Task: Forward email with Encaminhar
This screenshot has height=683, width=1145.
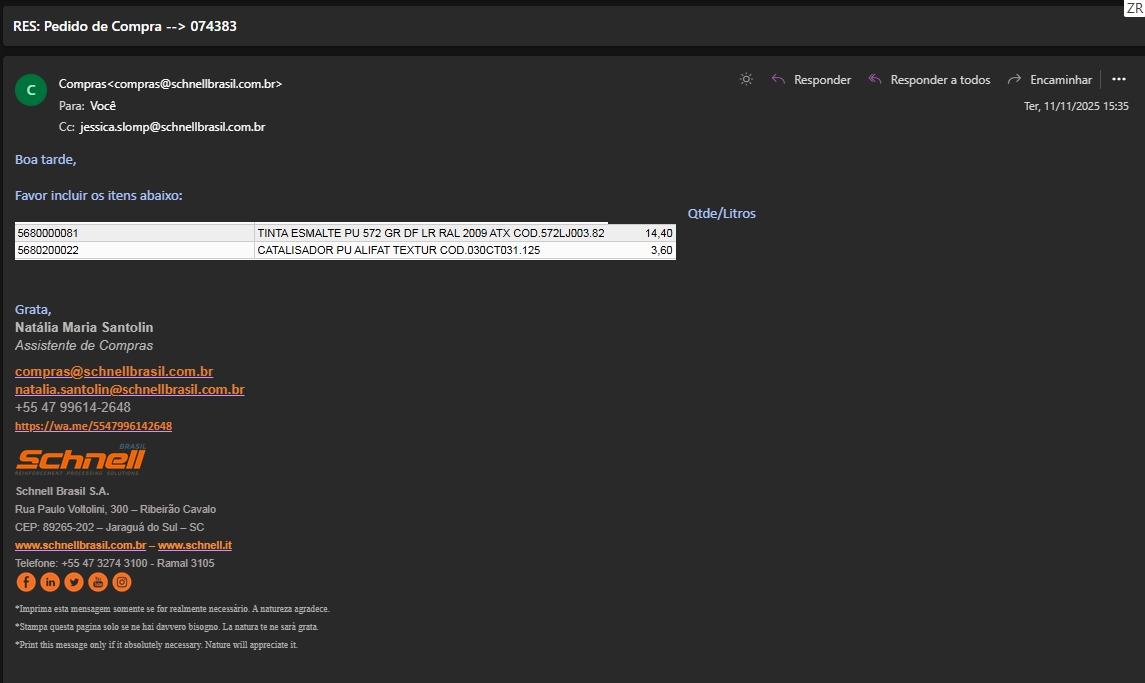Action: click(1050, 80)
